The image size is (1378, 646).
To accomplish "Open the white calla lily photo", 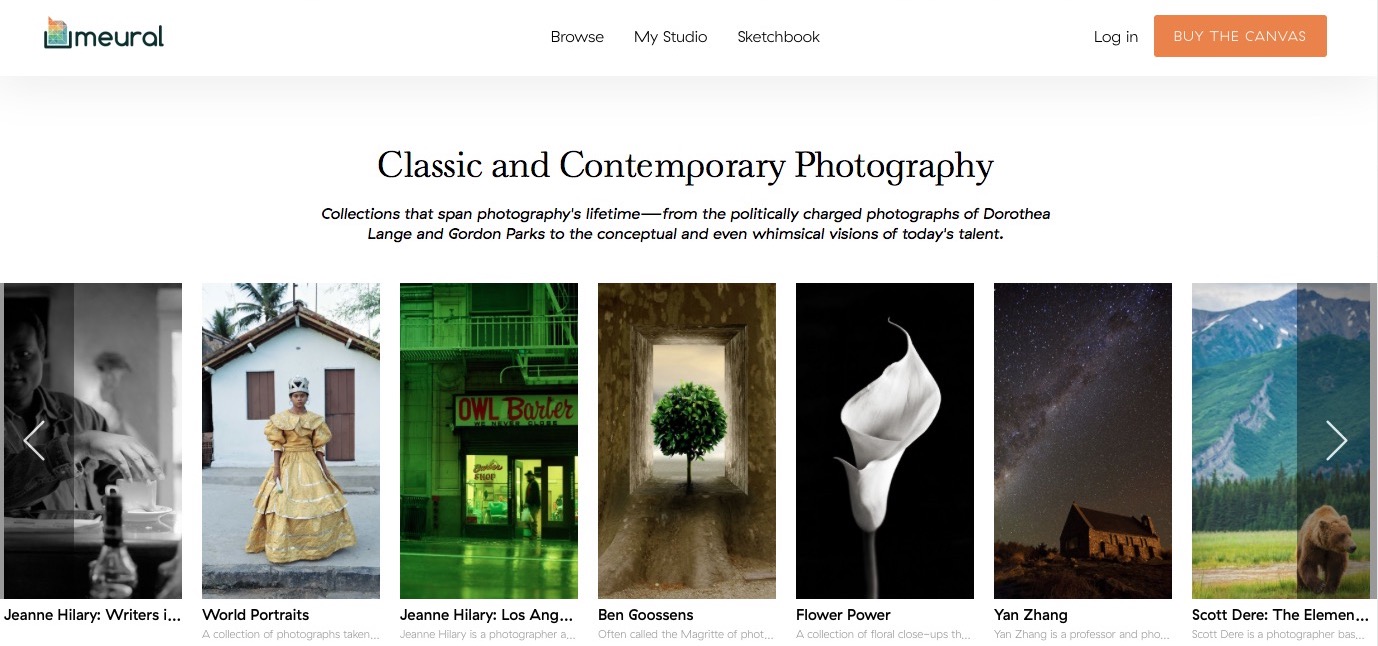I will click(885, 441).
